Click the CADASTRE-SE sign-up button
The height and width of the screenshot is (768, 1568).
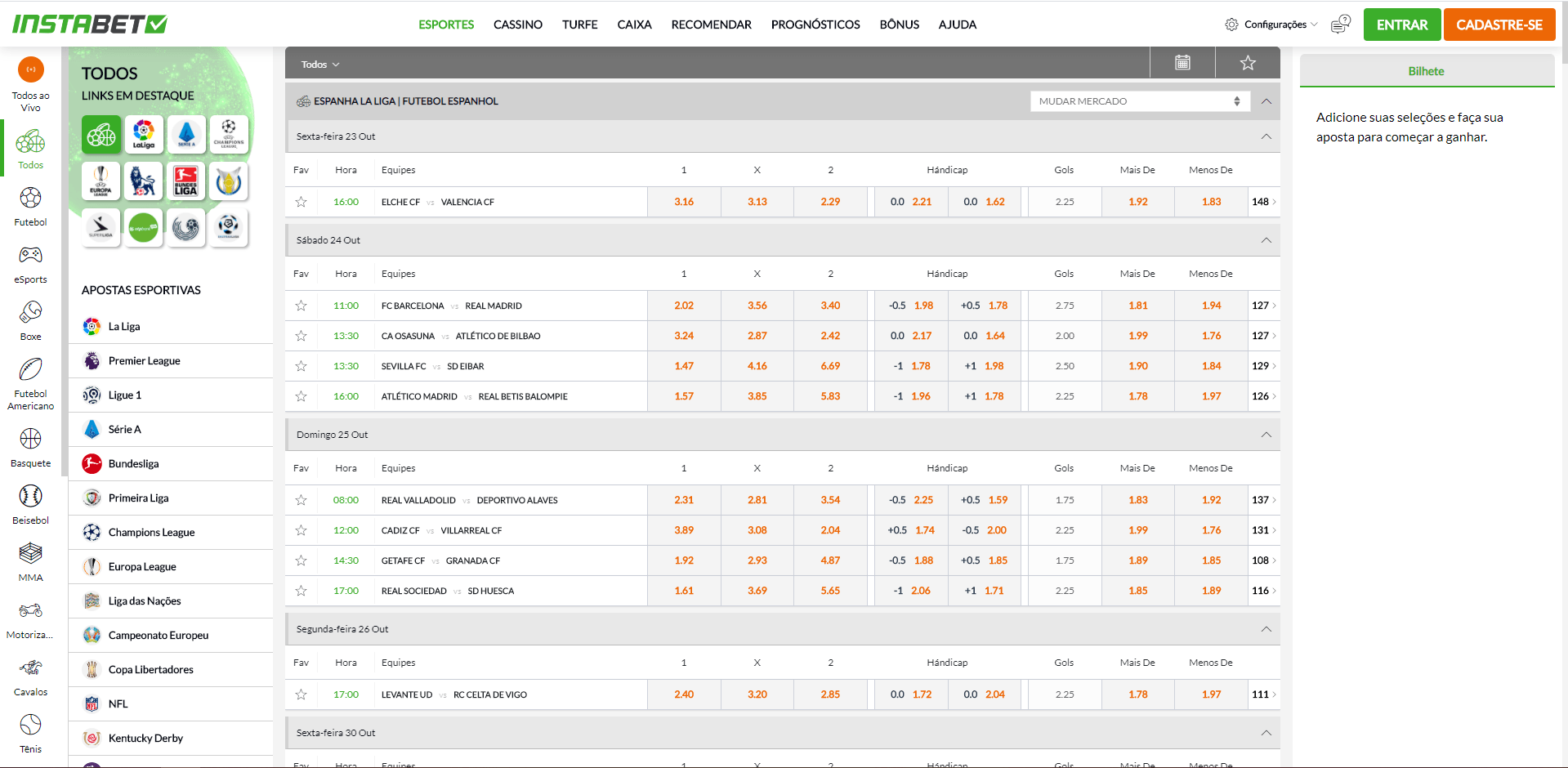tap(1499, 25)
